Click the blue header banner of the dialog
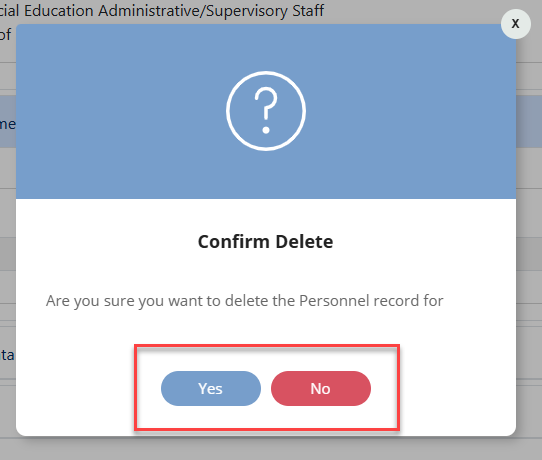This screenshot has height=460, width=542. (266, 111)
